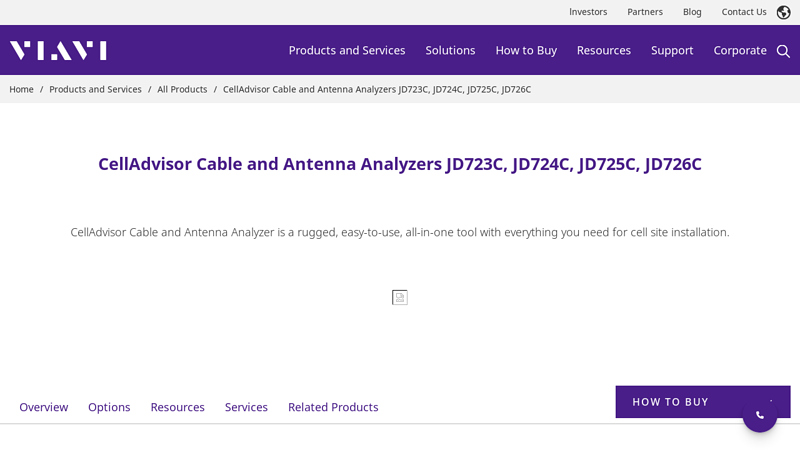800x450 pixels.
Task: Open Products and Services menu
Action: pos(347,50)
